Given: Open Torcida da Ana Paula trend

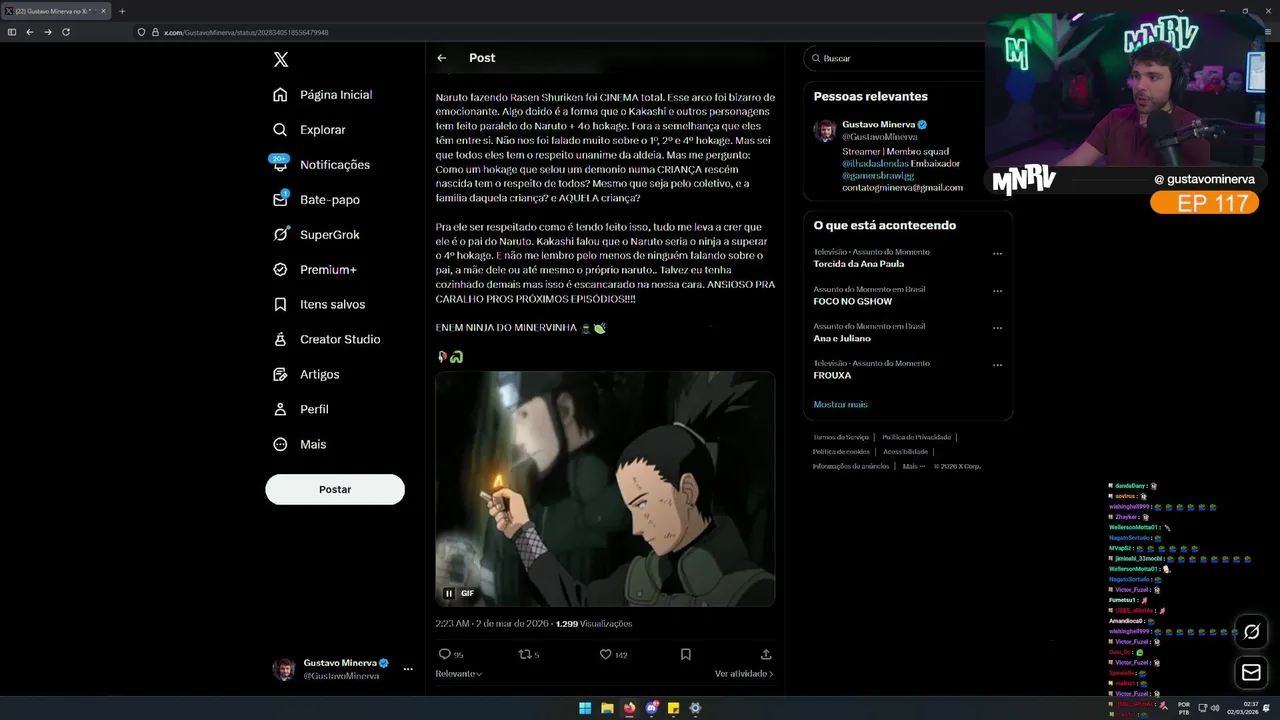Looking at the screenshot, I should (859, 264).
